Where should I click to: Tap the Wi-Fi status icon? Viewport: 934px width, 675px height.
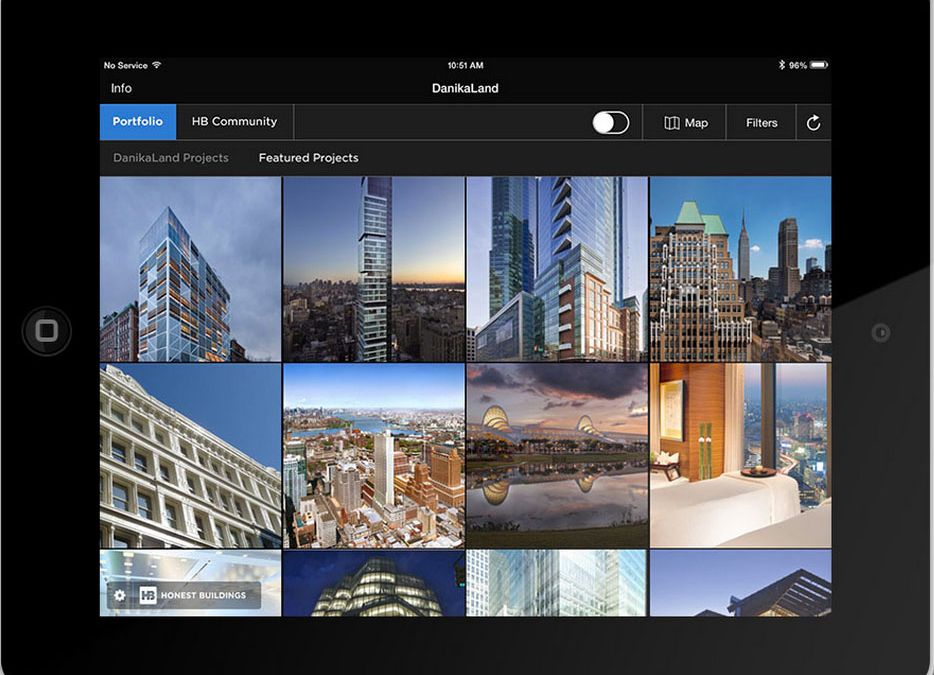click(157, 65)
